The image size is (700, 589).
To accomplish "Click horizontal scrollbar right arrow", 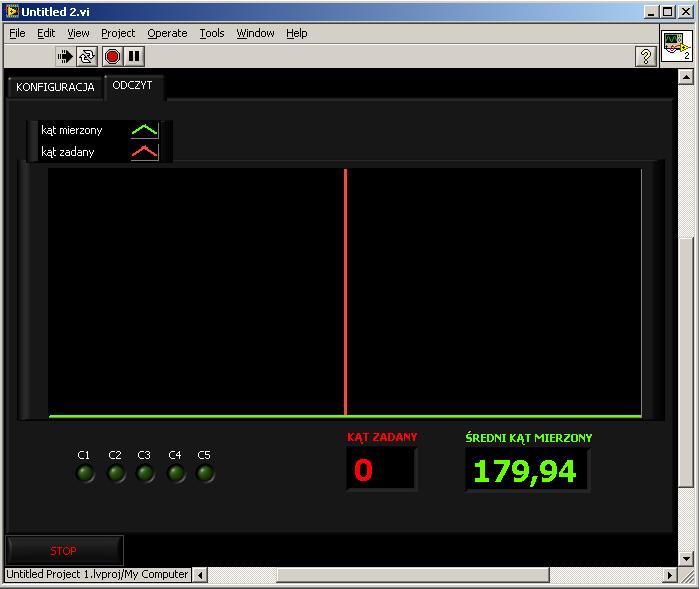I will coord(670,575).
